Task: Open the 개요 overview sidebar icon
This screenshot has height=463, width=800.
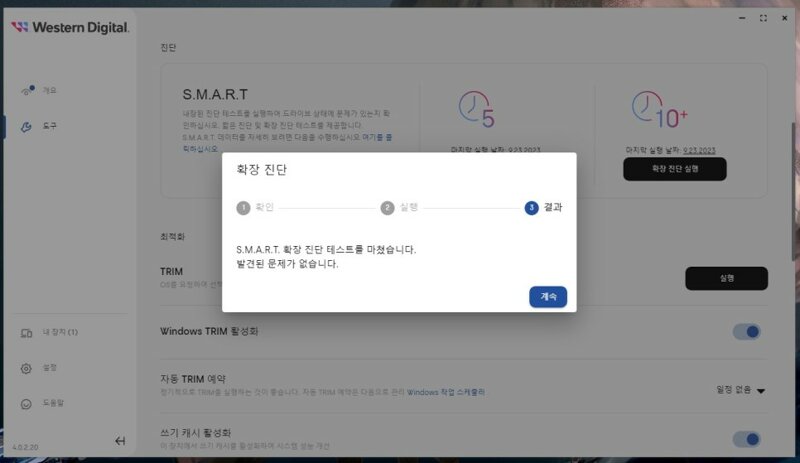Action: click(x=28, y=91)
